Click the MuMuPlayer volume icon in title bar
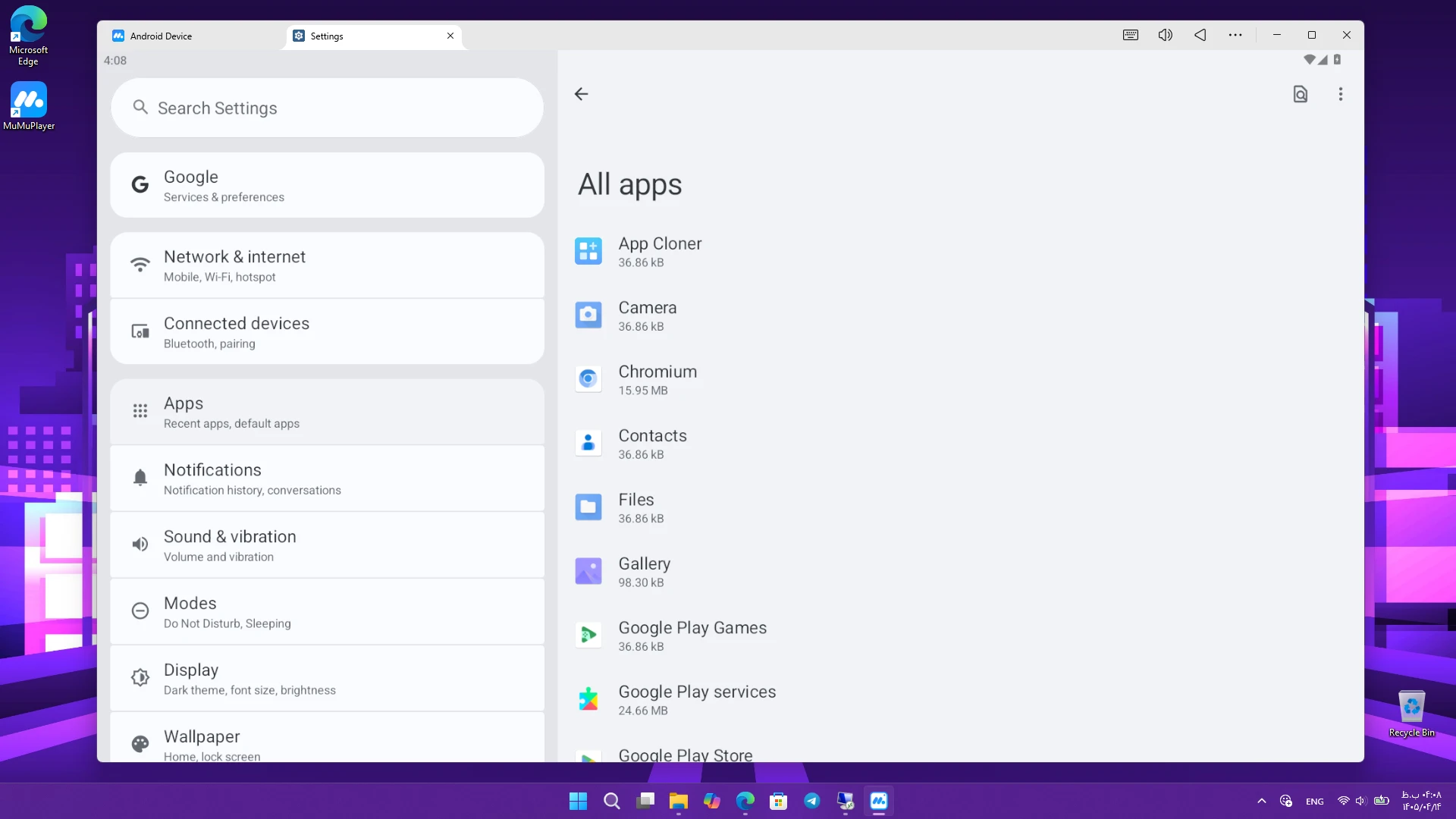This screenshot has height=819, width=1456. click(1165, 35)
